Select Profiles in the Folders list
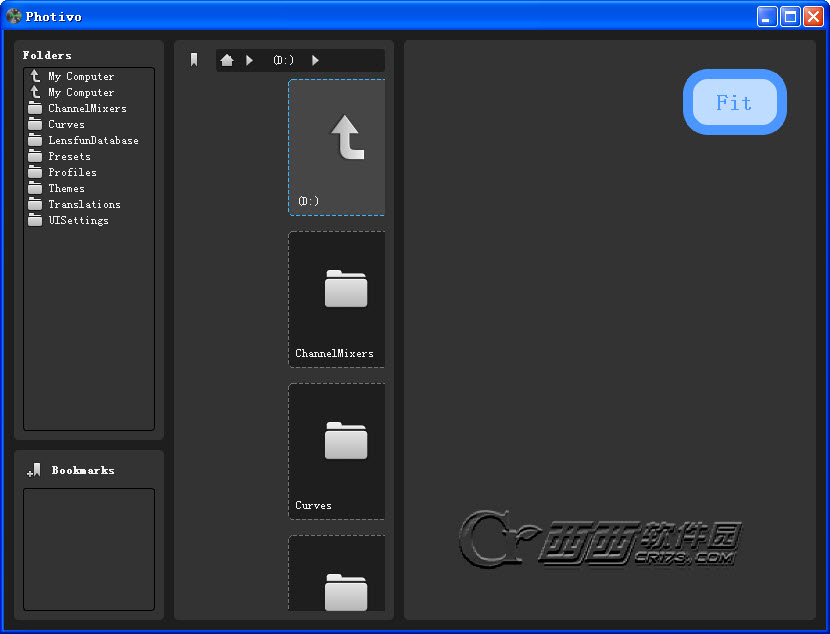This screenshot has height=634, width=830. (x=89, y=172)
